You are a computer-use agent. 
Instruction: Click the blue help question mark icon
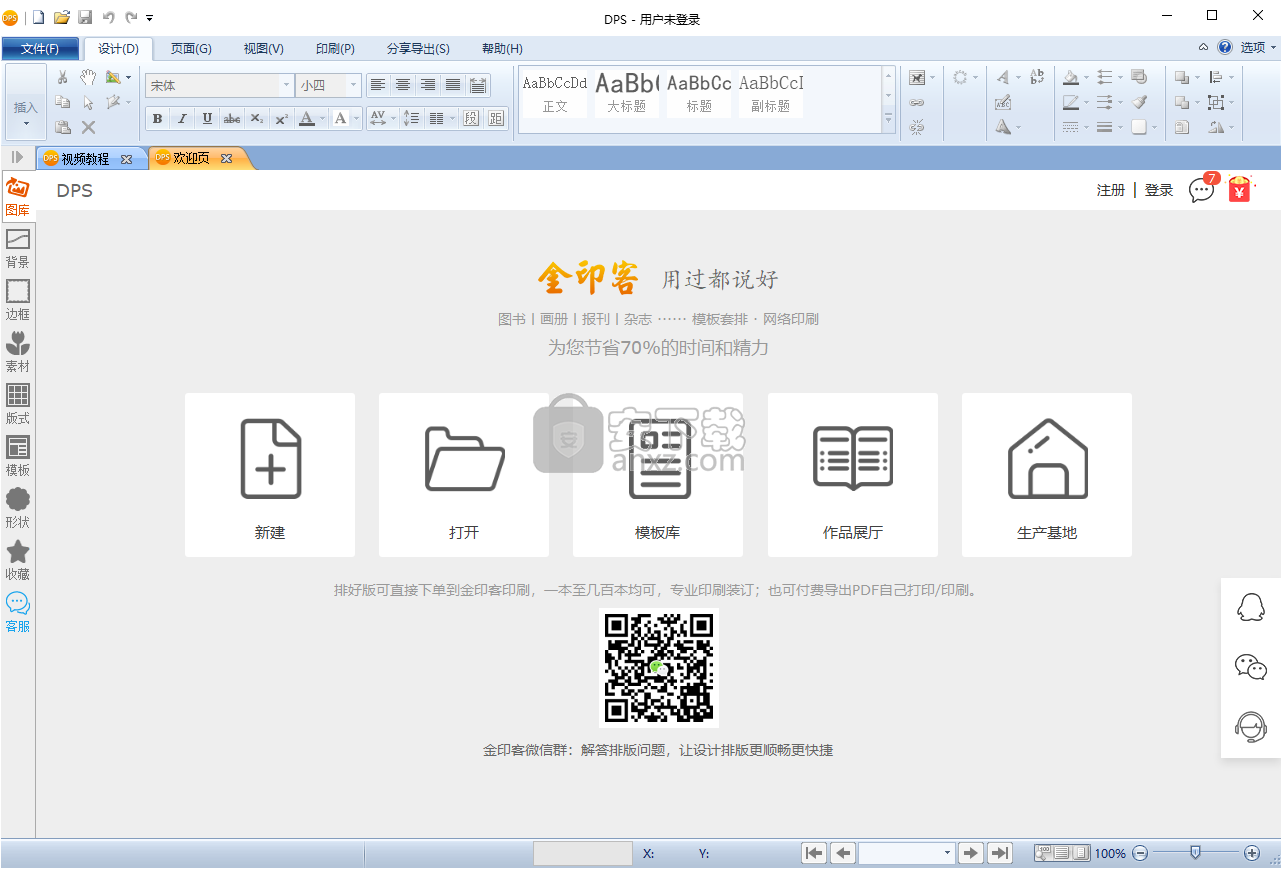click(1225, 47)
